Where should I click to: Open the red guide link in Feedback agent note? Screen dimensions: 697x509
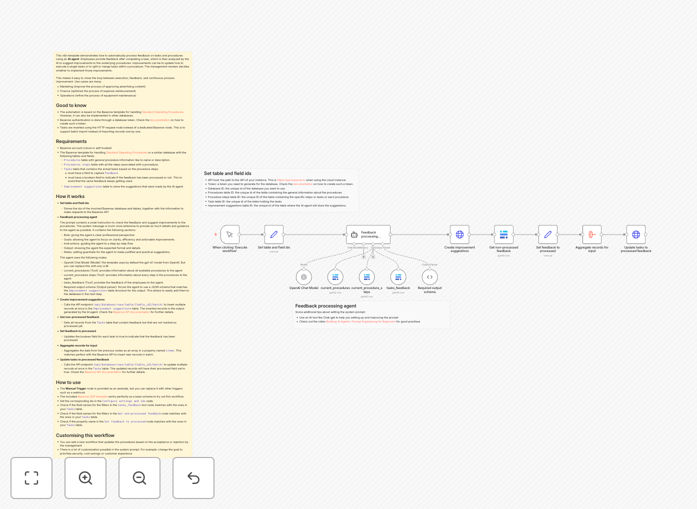[361, 321]
